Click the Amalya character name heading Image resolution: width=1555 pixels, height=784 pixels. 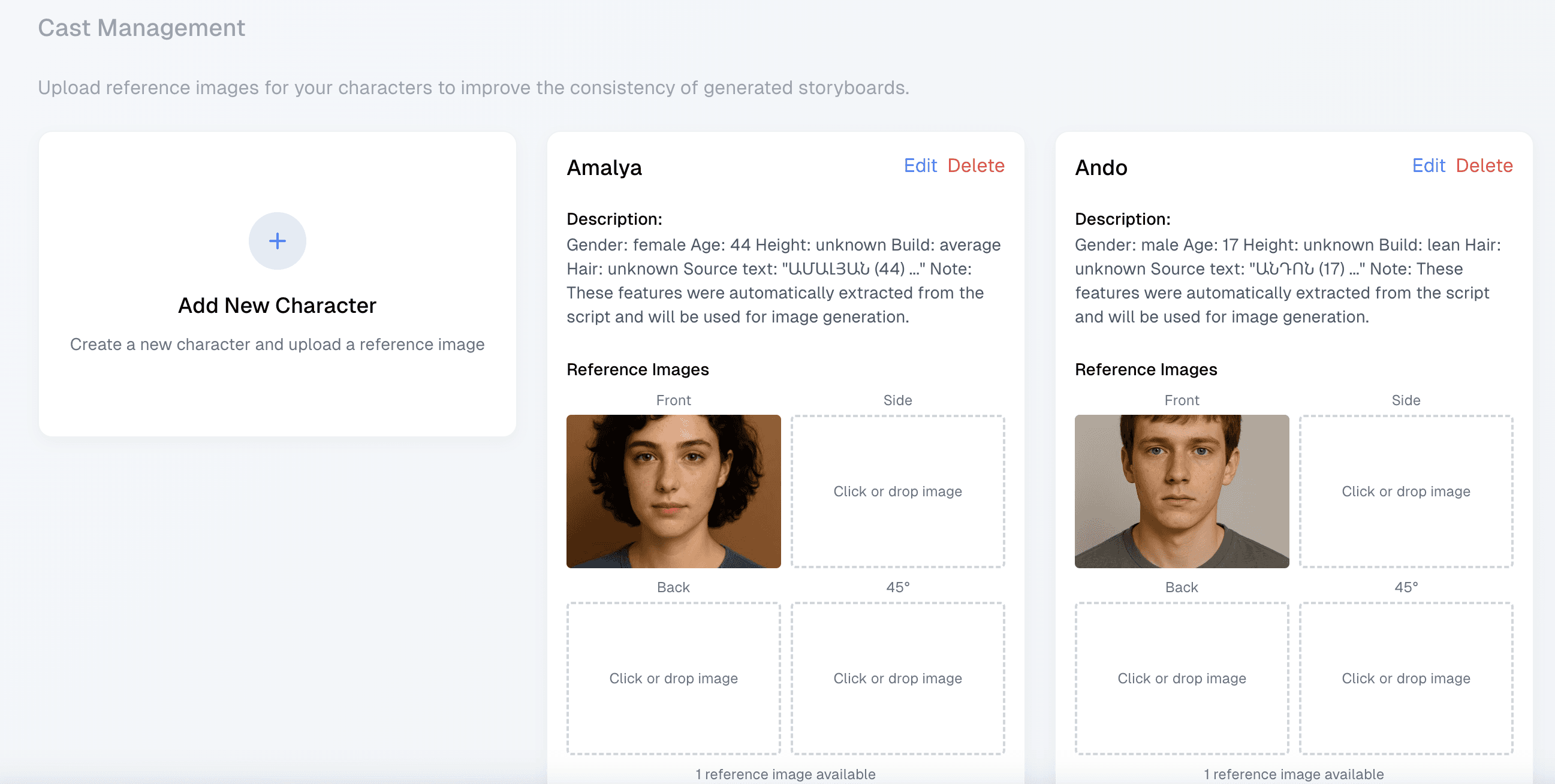pos(604,167)
